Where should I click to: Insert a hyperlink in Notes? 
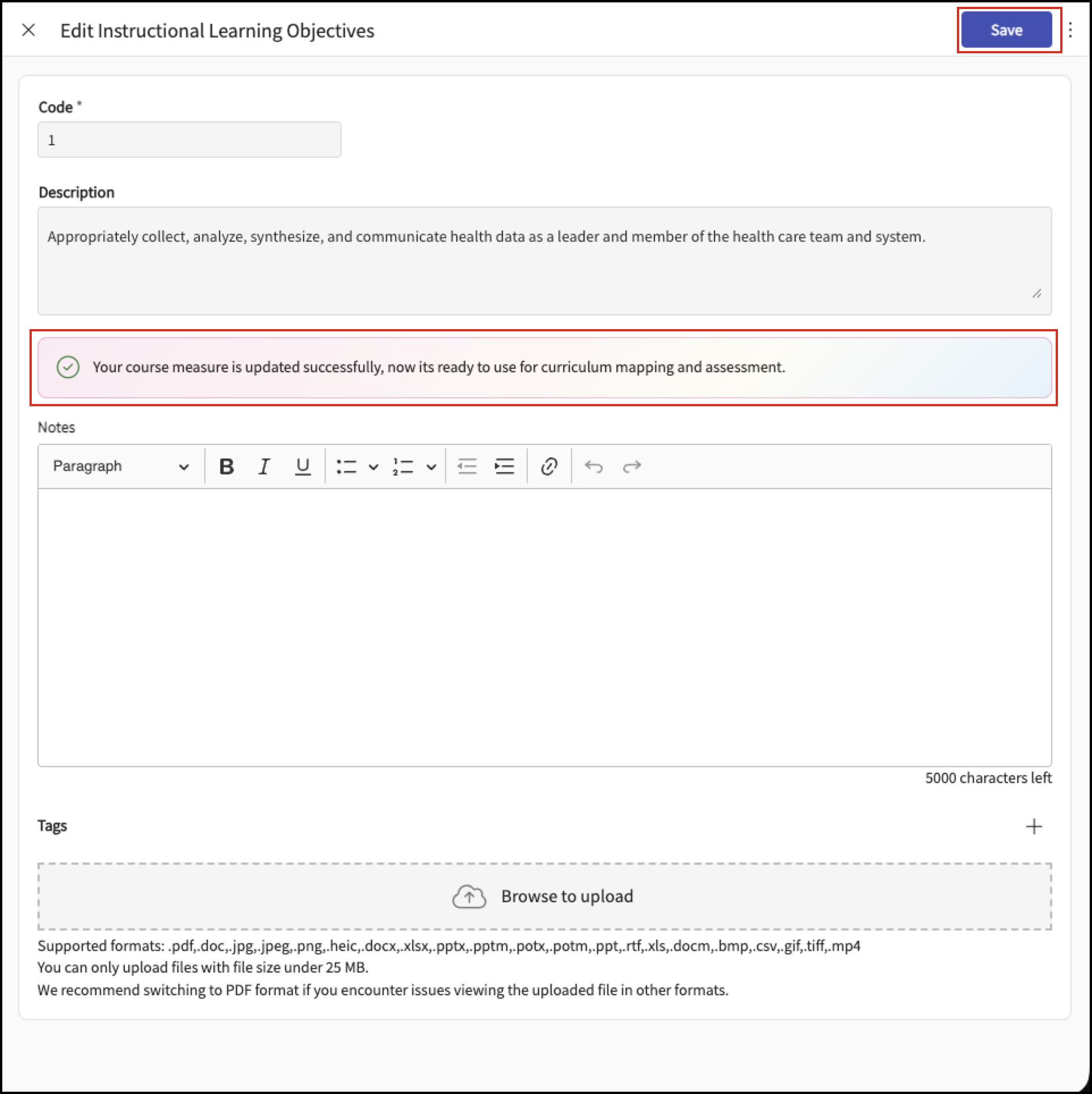(x=549, y=466)
